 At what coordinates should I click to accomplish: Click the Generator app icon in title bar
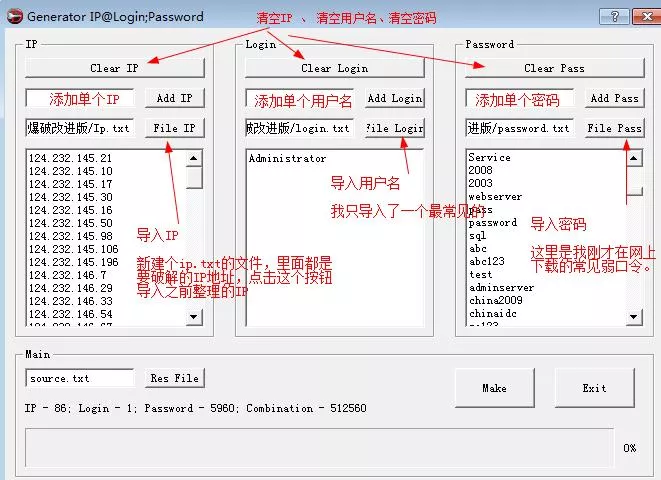click(15, 16)
